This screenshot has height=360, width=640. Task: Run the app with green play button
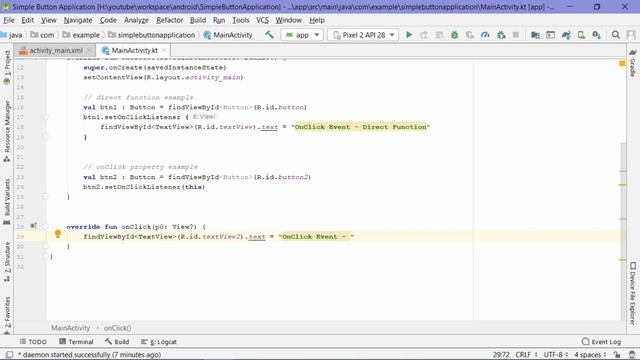(x=409, y=35)
